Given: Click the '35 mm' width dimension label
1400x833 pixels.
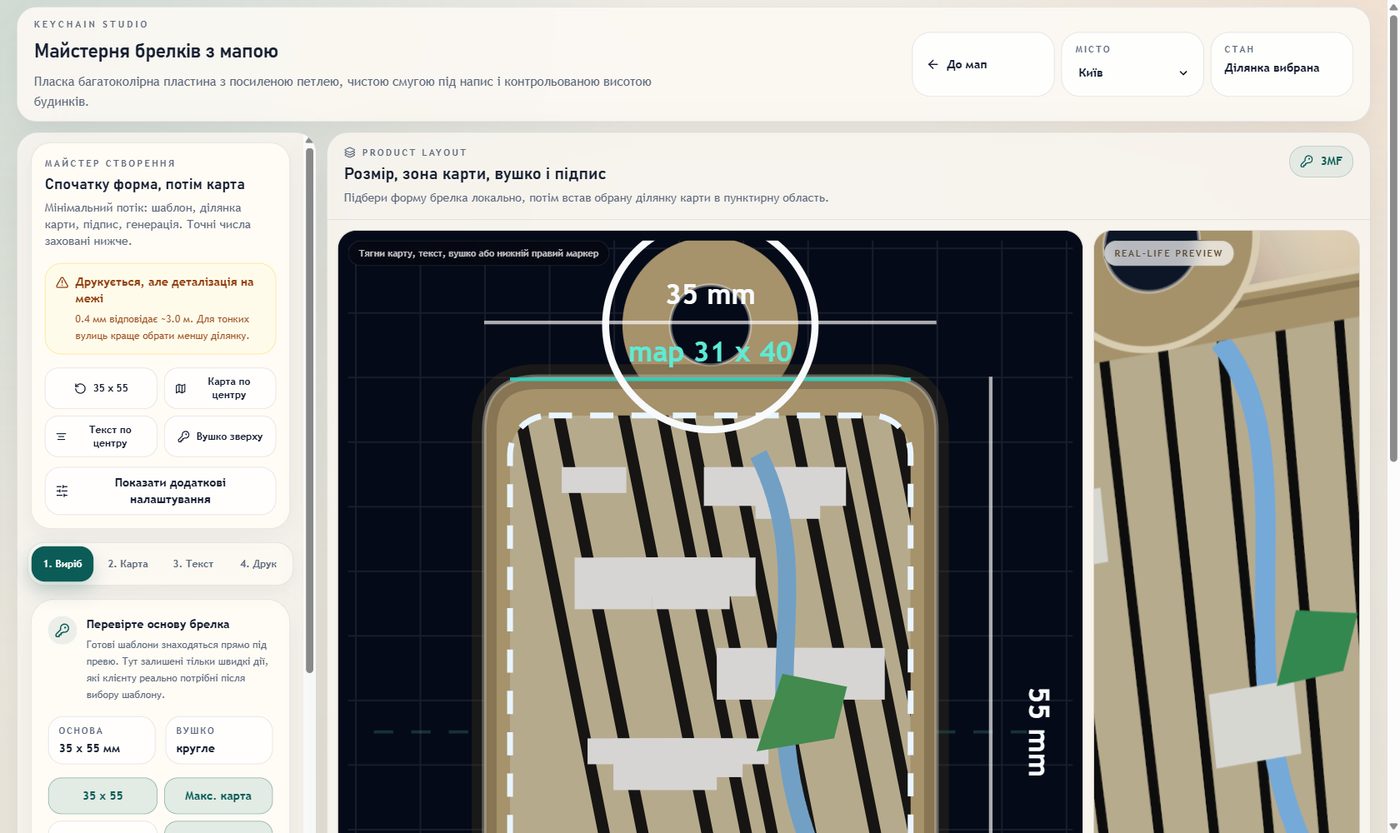Looking at the screenshot, I should 710,295.
